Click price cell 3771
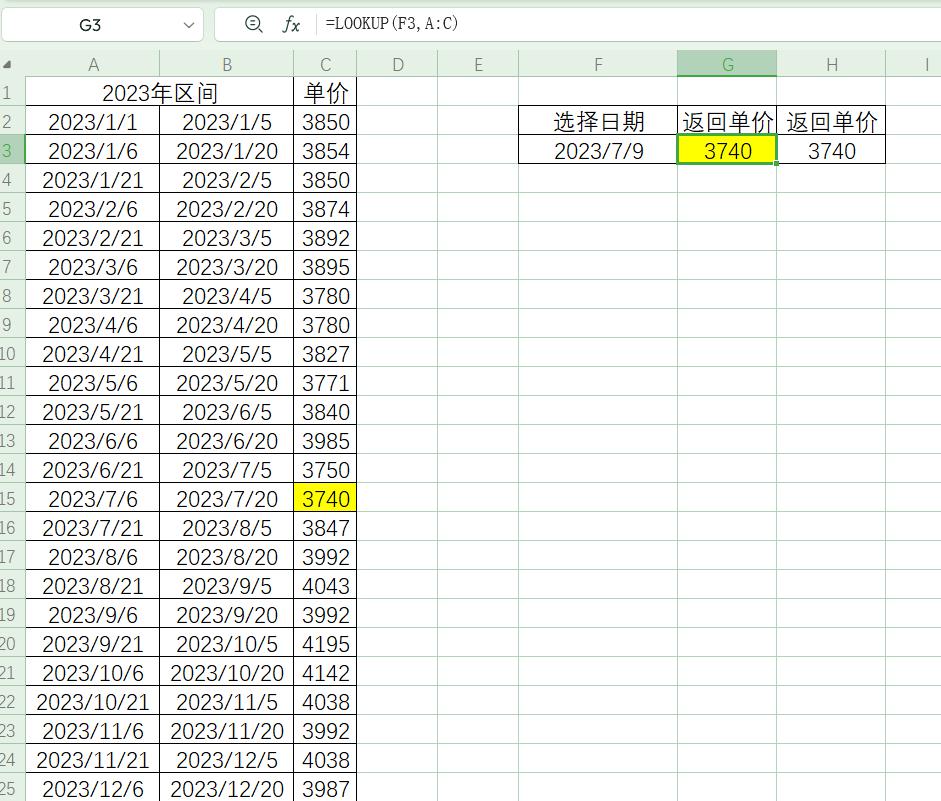 [325, 382]
